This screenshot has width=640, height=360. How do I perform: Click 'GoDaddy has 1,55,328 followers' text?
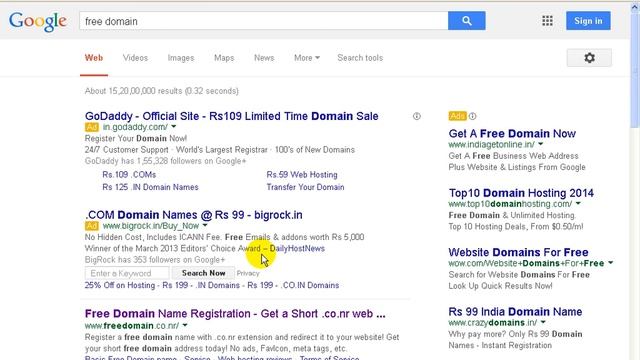click(165, 161)
